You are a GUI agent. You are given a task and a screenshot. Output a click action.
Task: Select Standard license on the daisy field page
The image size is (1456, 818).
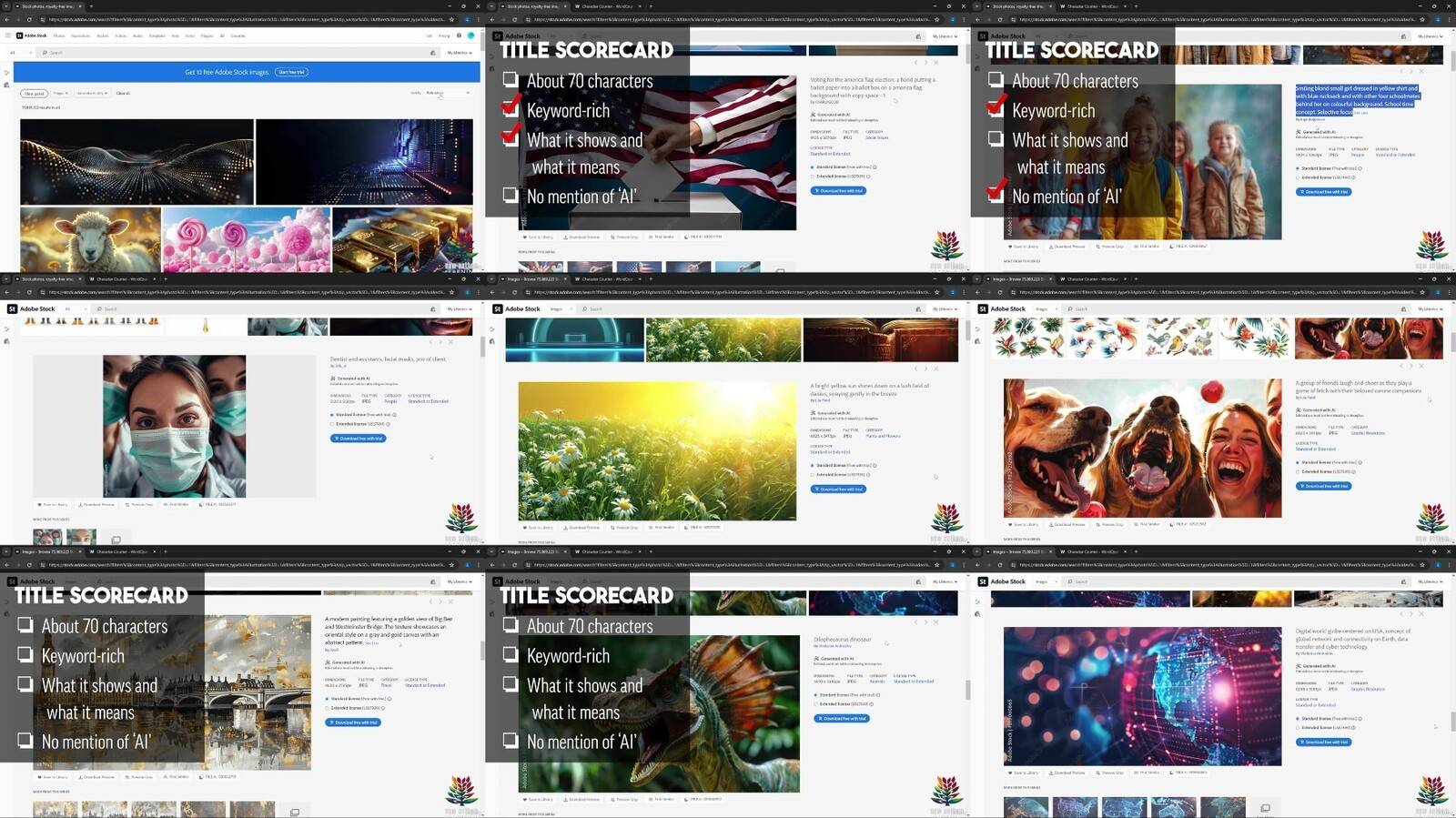point(812,465)
